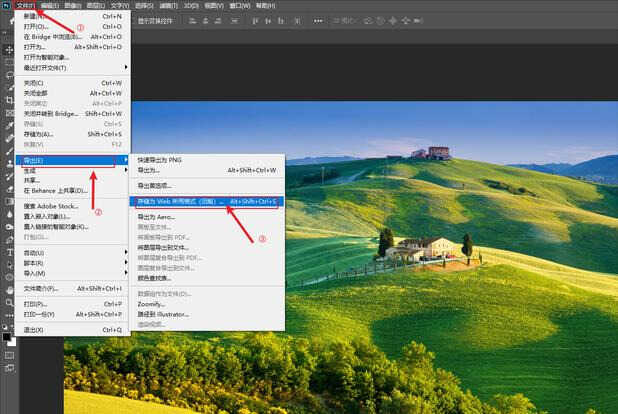Open the three-dots align options in options bar
The image size is (618, 414).
[x=318, y=21]
